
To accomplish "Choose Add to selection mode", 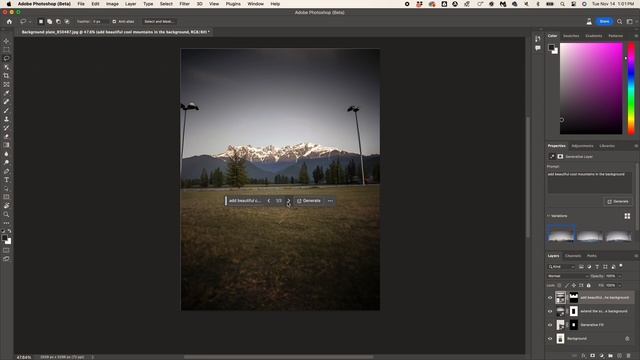I will coord(49,21).
